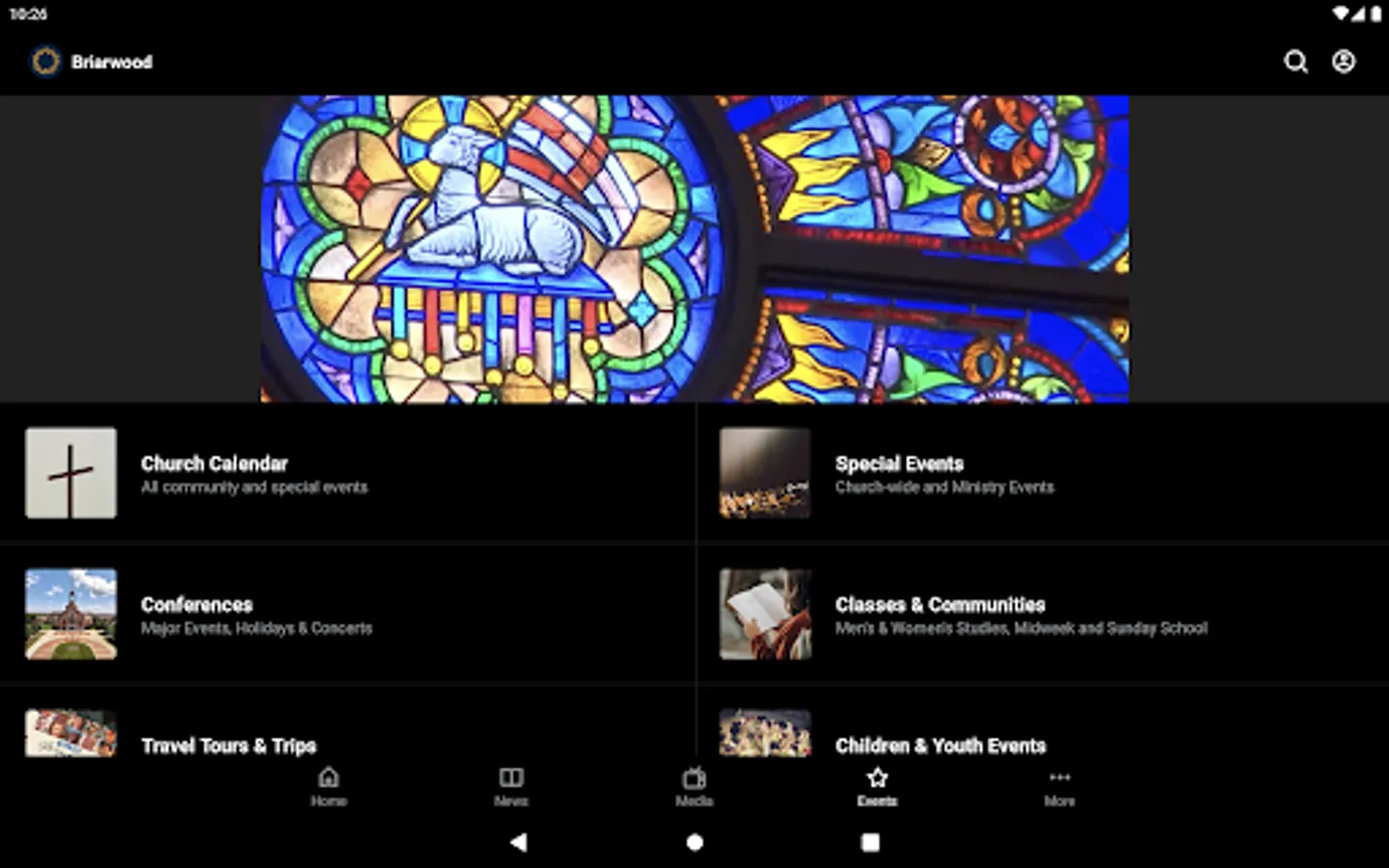Open Classes & Communities entry
This screenshot has width=1389, height=868.
(x=1043, y=614)
